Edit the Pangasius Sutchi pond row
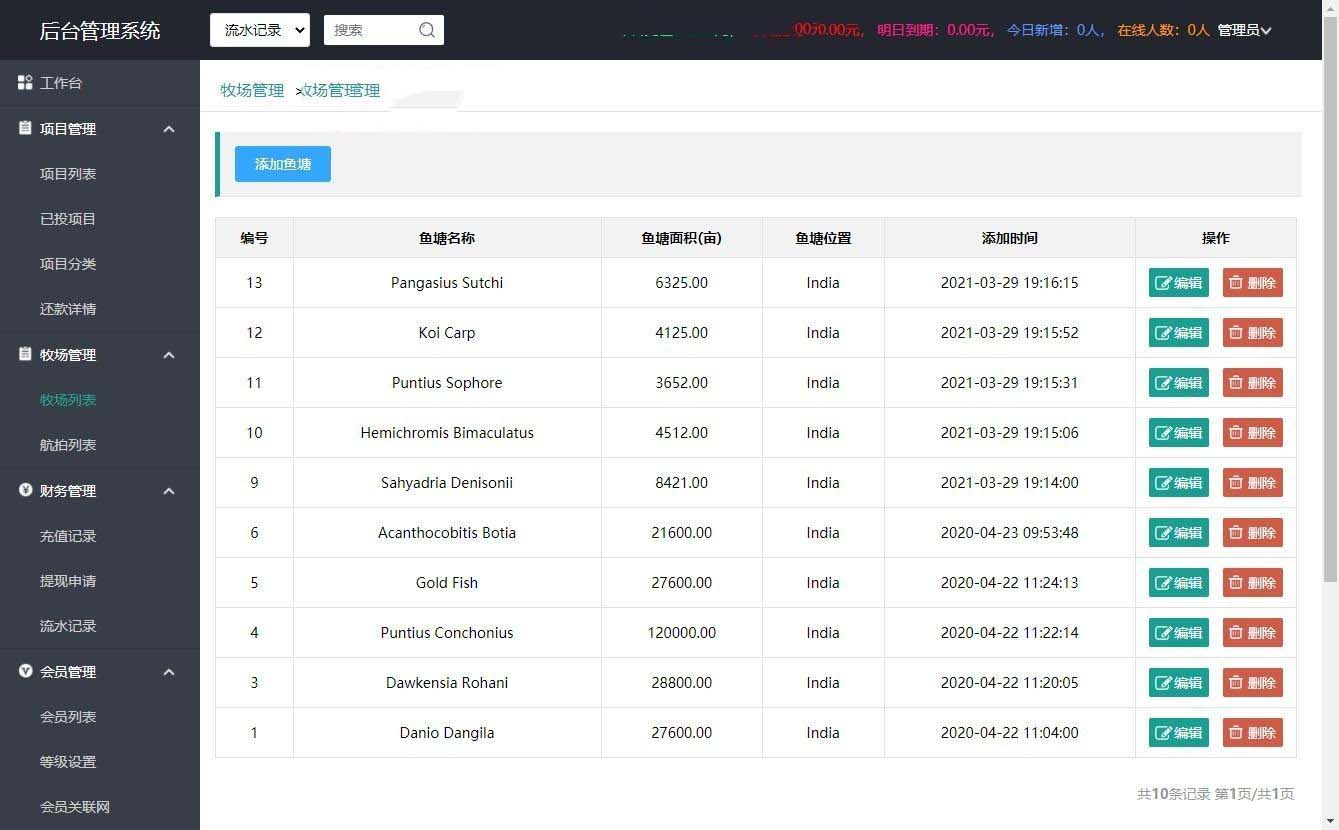The height and width of the screenshot is (830, 1339). (x=1178, y=283)
